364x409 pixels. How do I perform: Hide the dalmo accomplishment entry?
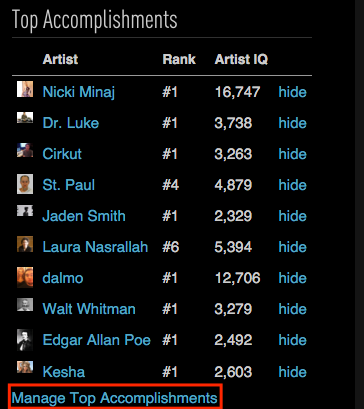pyautogui.click(x=292, y=278)
